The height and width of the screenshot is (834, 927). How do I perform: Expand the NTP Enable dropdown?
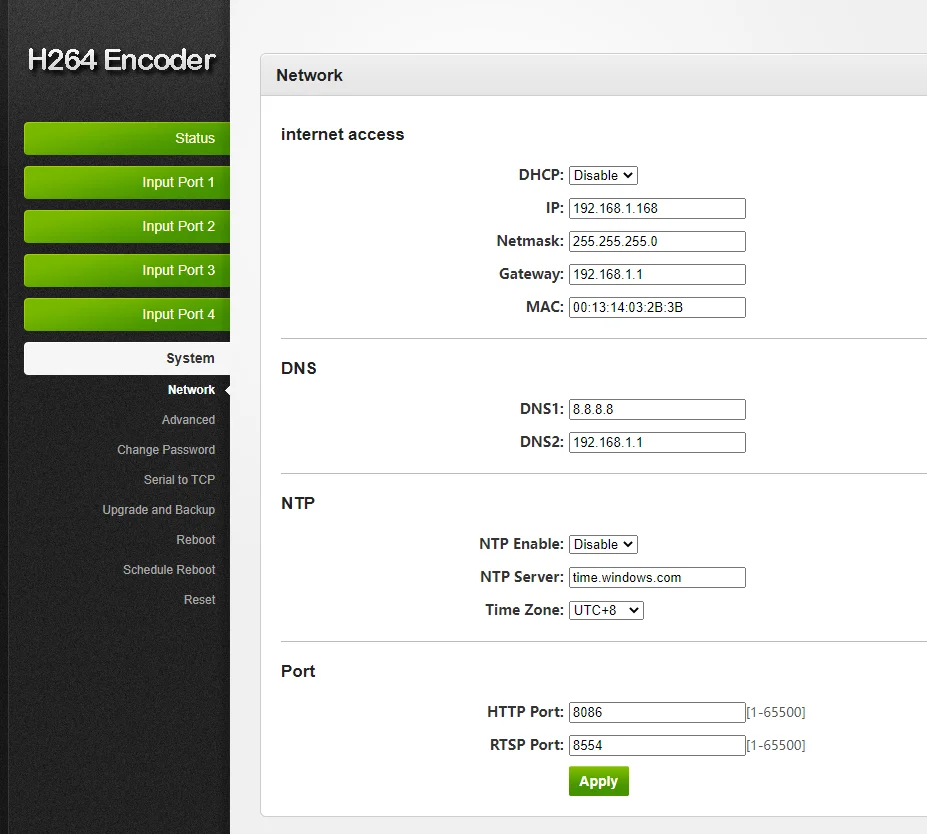point(603,544)
